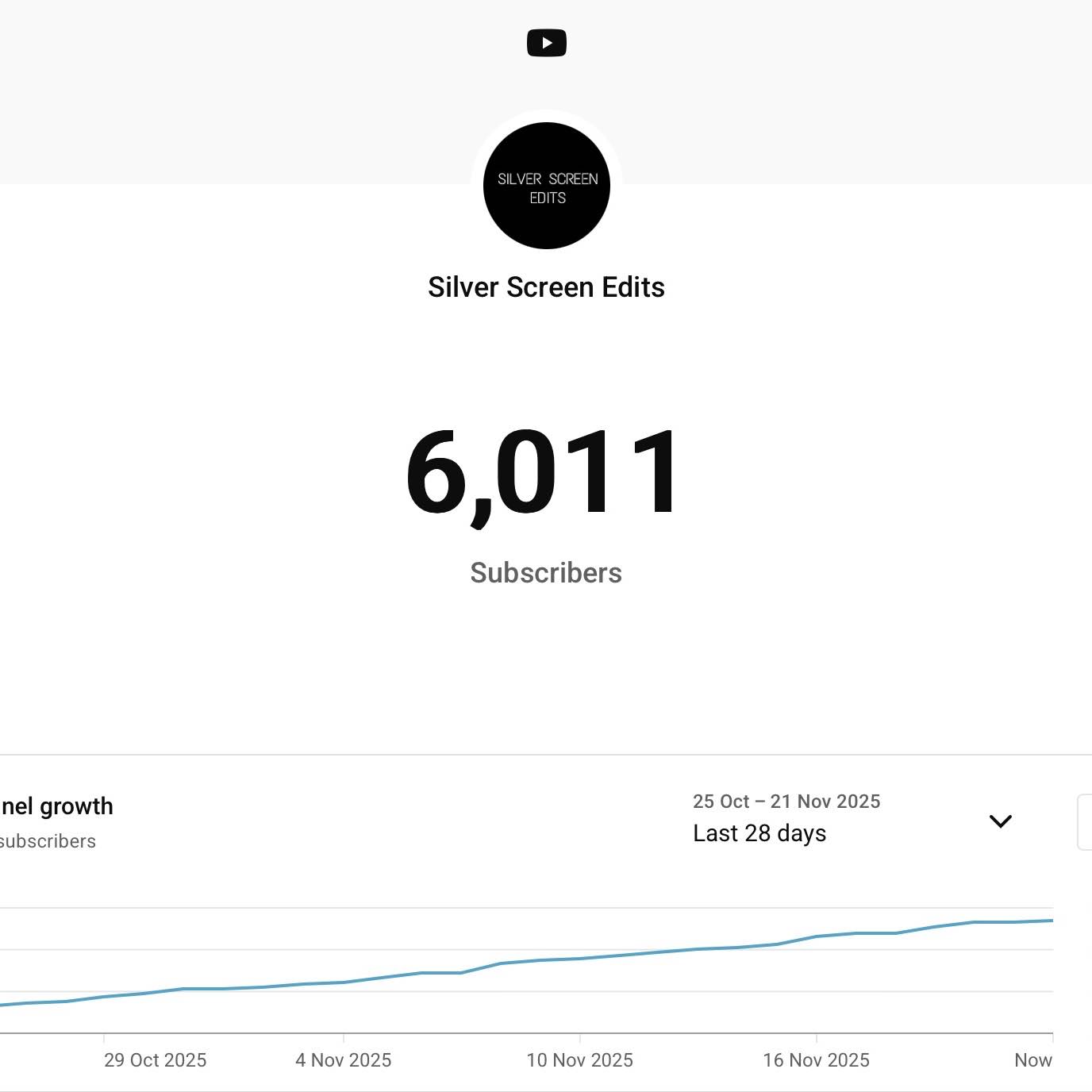Screen dimensions: 1092x1092
Task: Click the YouTube logo icon
Action: point(547,43)
